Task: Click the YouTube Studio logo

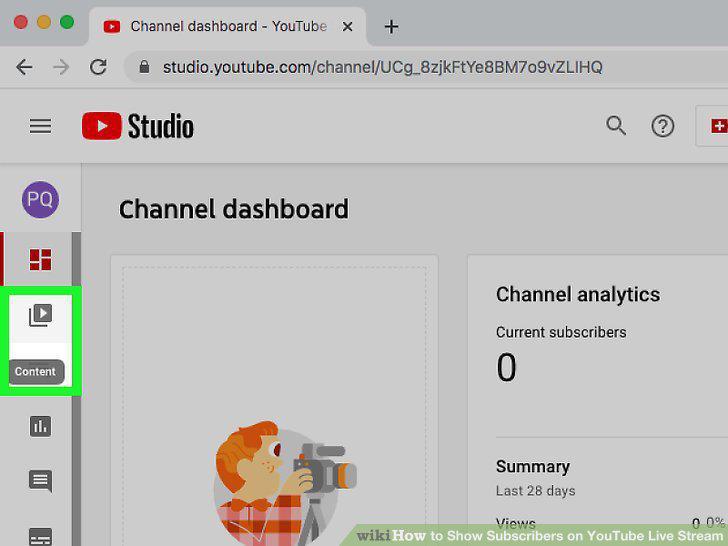Action: 138,126
